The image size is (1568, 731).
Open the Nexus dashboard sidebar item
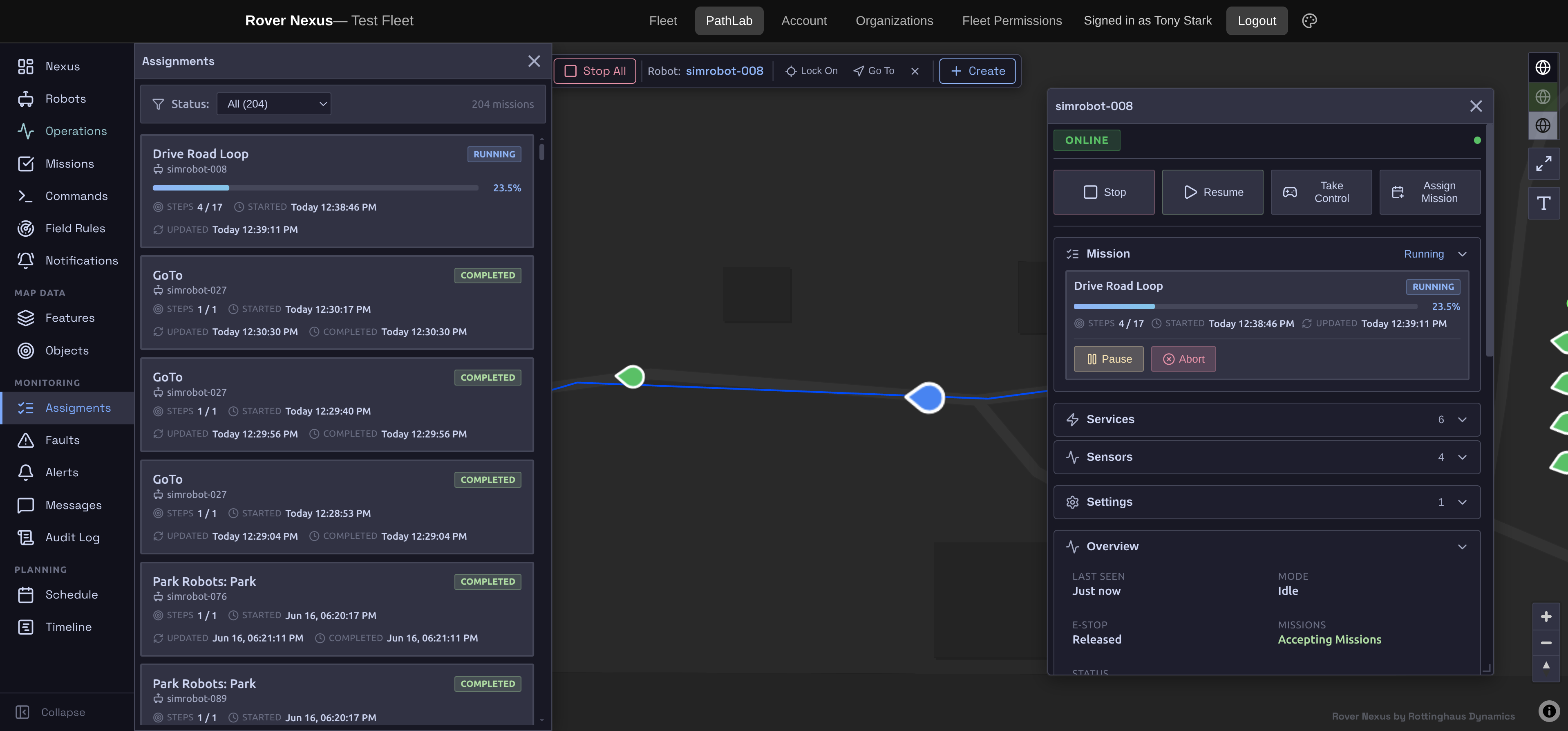coord(67,66)
